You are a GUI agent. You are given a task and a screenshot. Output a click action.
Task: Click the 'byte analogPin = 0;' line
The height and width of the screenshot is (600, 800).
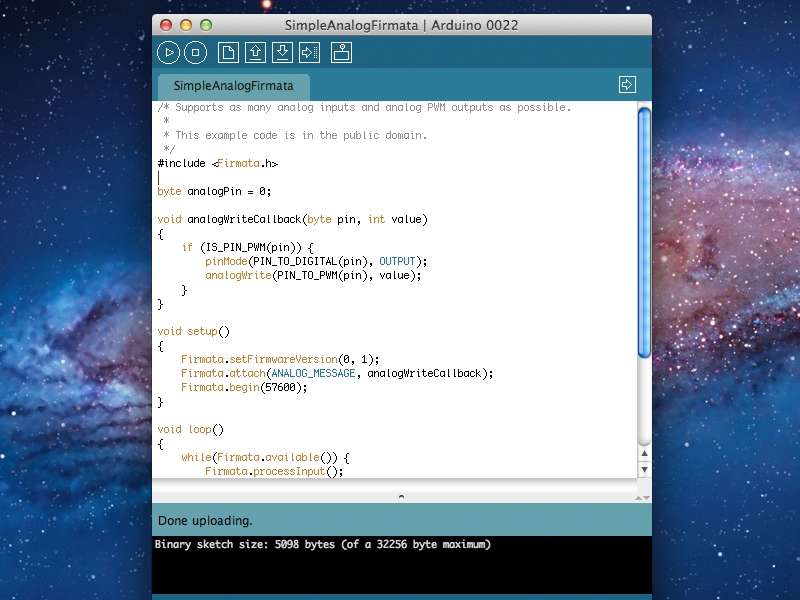[x=214, y=191]
